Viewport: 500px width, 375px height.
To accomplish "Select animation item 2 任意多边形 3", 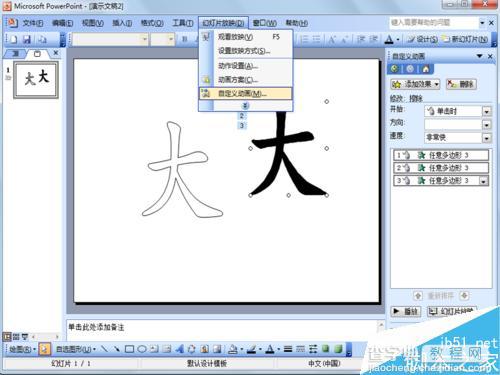I will tap(441, 168).
